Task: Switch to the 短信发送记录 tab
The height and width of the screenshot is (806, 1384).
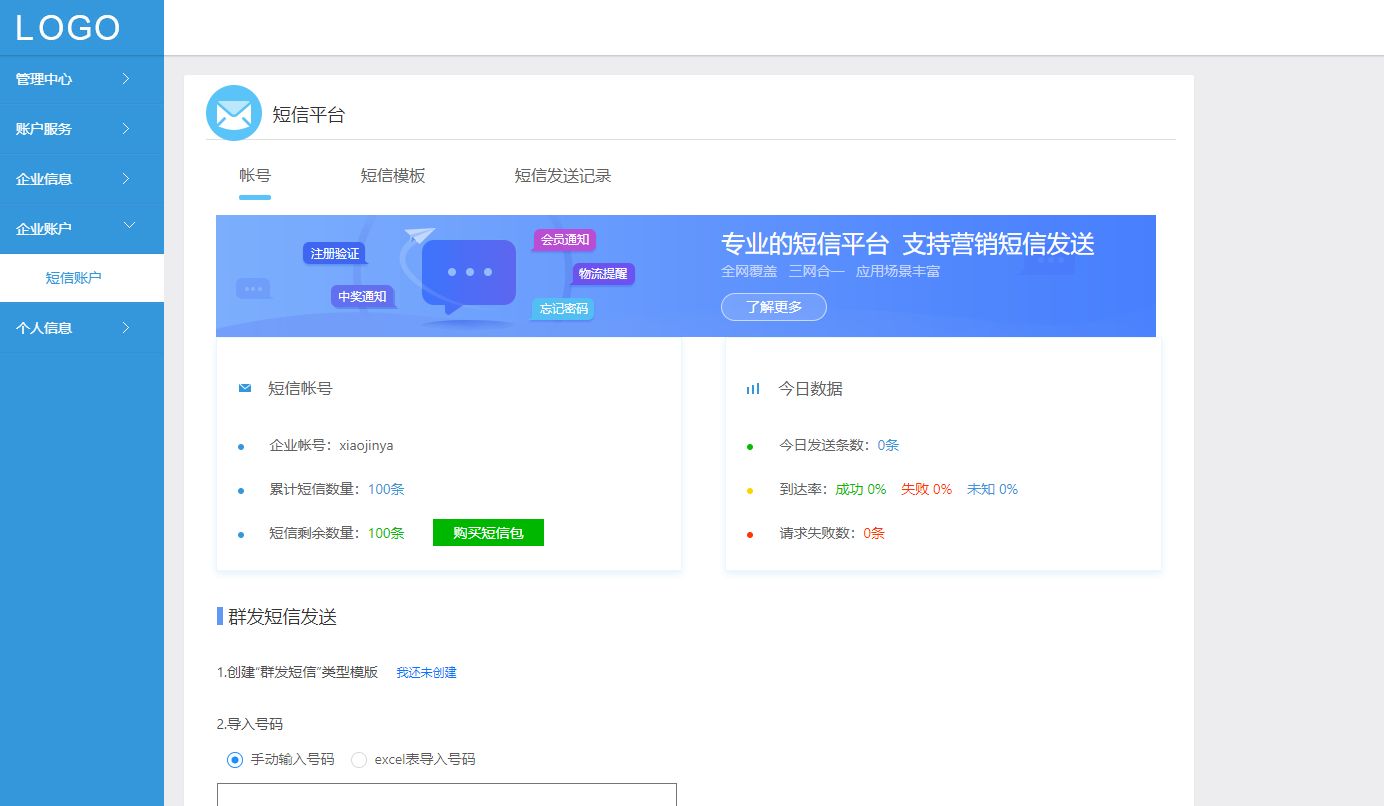Action: pos(563,176)
